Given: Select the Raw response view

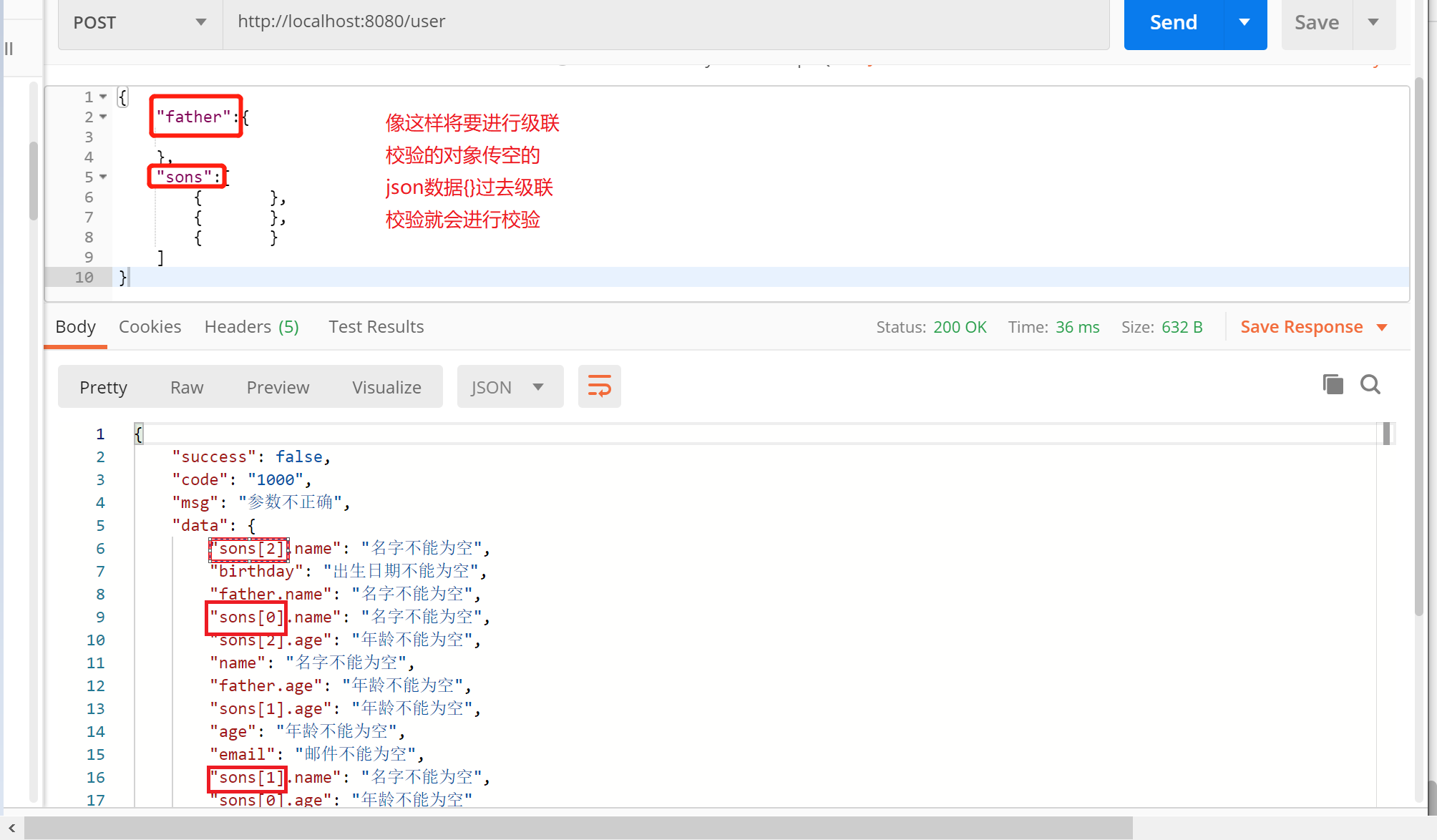Looking at the screenshot, I should pyautogui.click(x=187, y=387).
